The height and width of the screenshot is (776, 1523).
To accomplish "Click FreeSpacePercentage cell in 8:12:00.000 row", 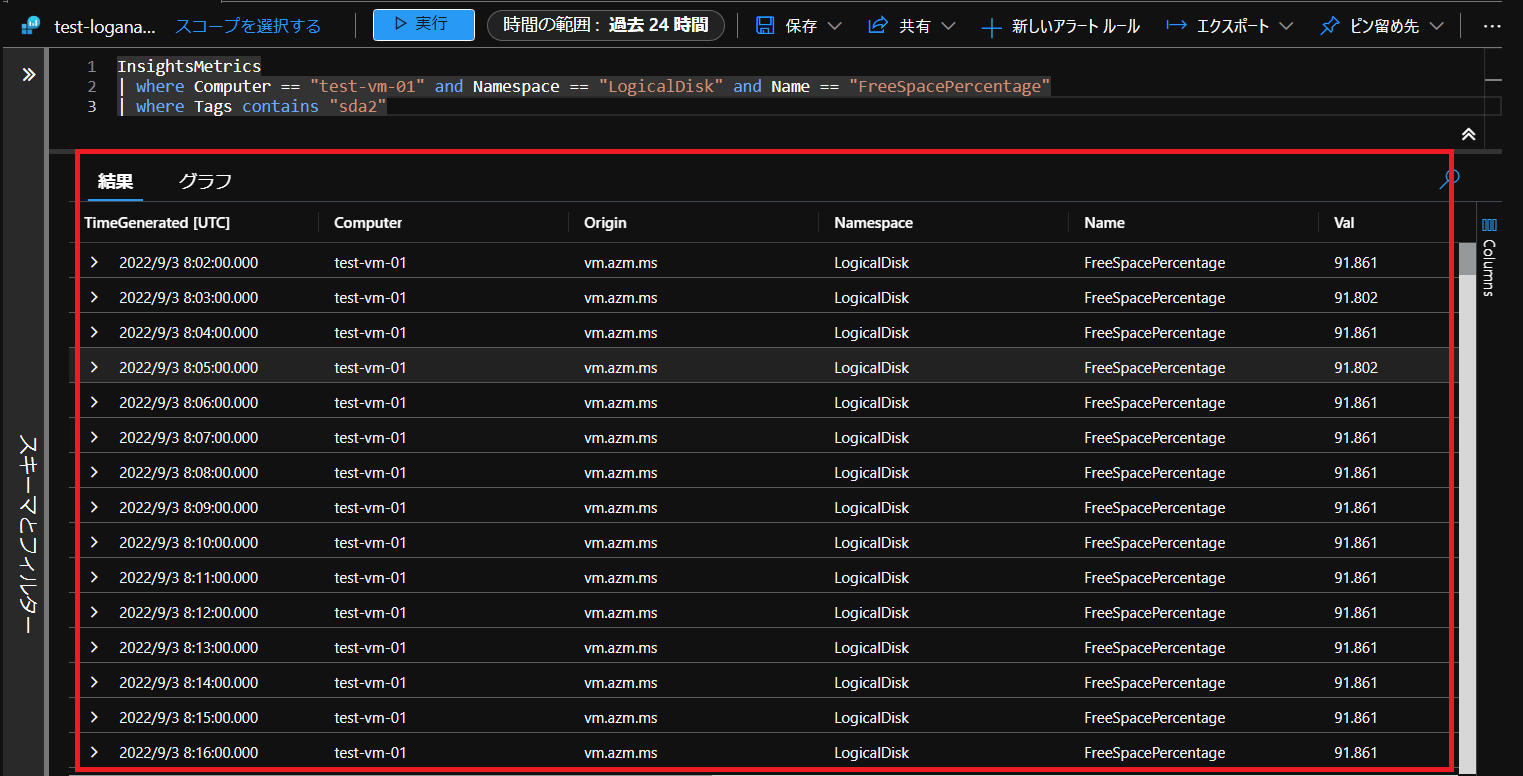I will tap(1154, 613).
